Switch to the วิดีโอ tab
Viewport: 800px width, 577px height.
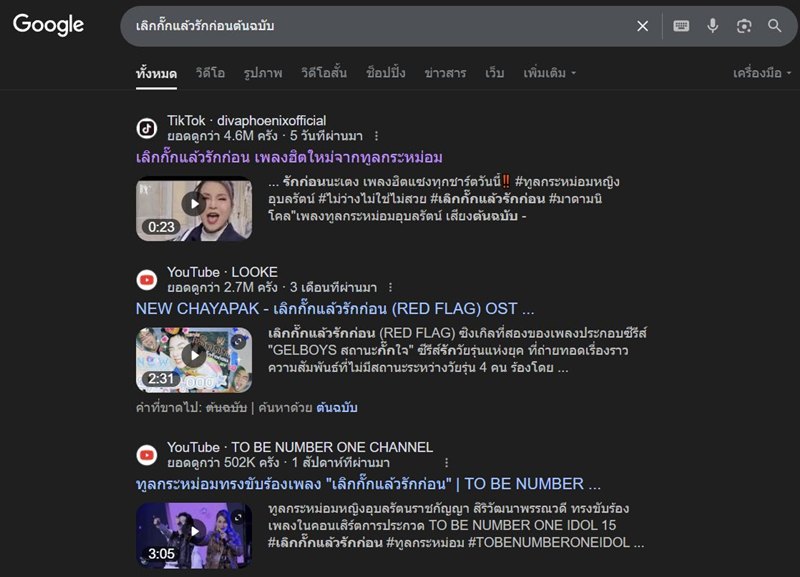(x=210, y=73)
